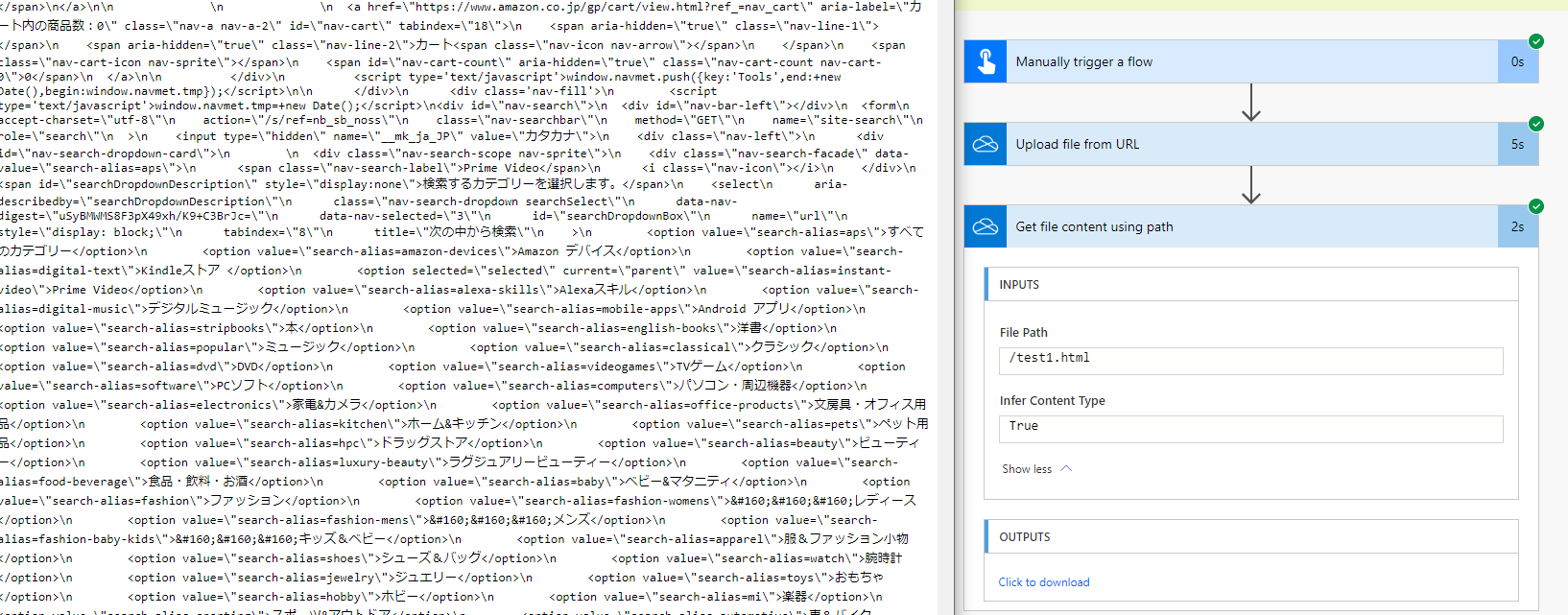1568x615 pixels.
Task: Click the Android アプリ text in the HTML output
Action: coord(744,309)
